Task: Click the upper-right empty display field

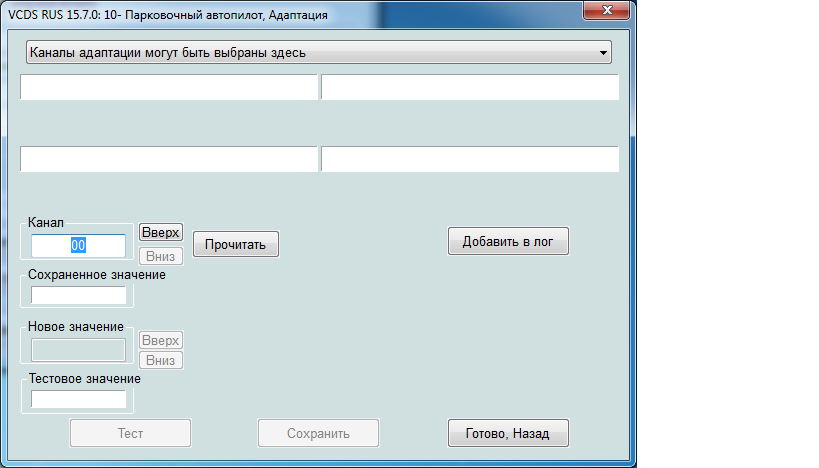Action: pos(469,88)
